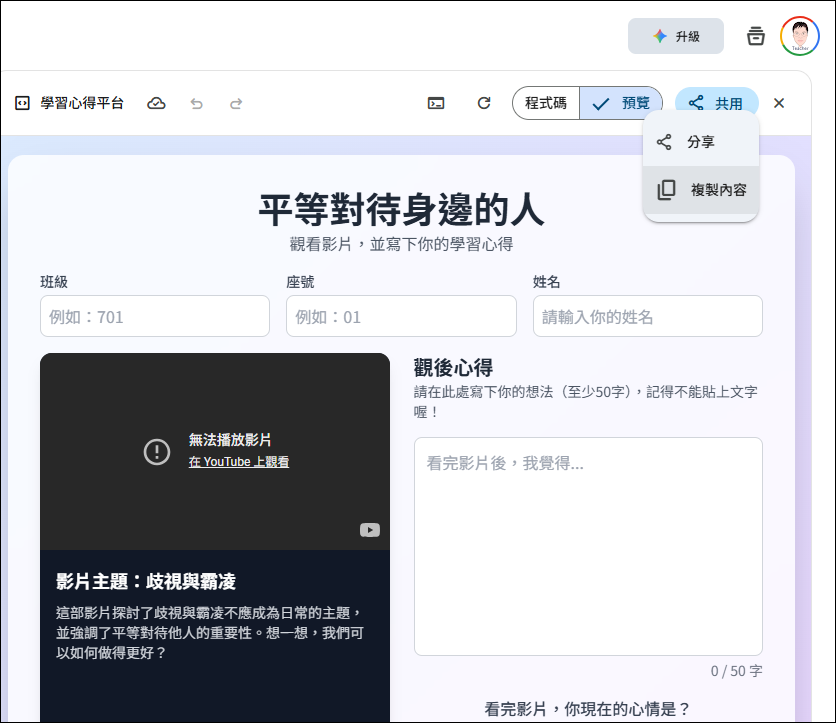Reload the preview with refresh icon

coord(484,103)
